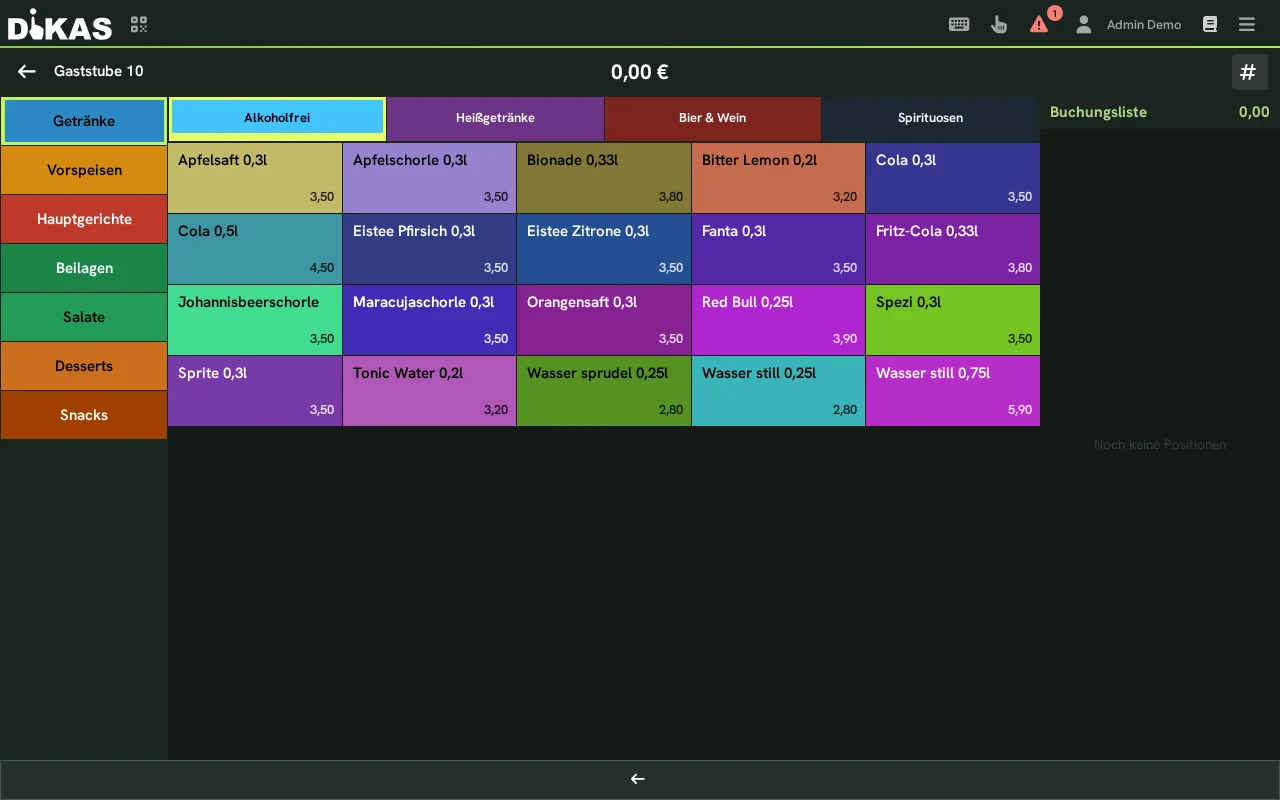
Task: Add Fritz-Cola 0,33l to order
Action: tap(953, 249)
